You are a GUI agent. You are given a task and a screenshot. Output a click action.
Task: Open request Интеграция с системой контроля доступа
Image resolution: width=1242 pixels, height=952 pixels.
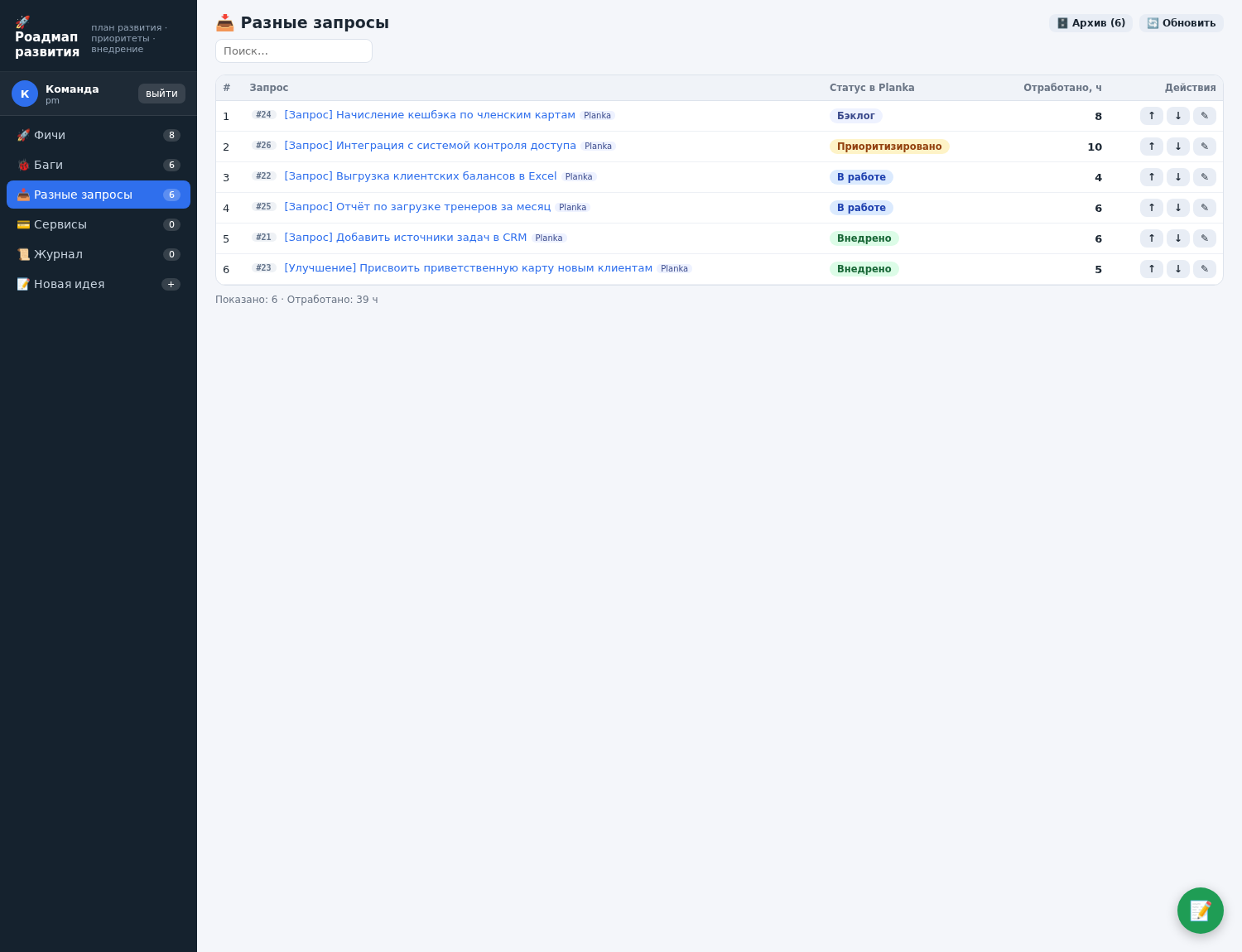tap(430, 146)
